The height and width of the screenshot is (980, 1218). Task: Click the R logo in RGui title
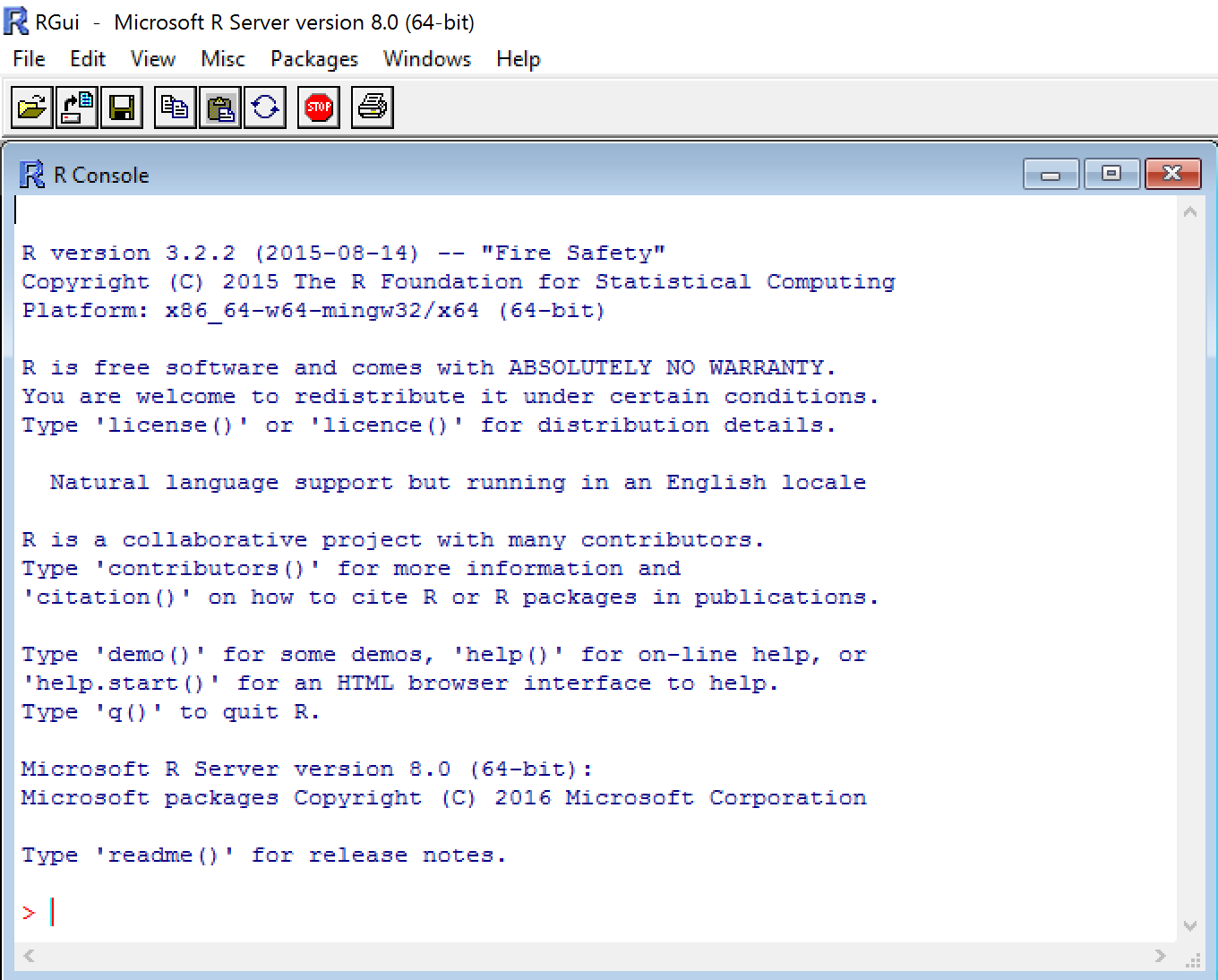16,21
